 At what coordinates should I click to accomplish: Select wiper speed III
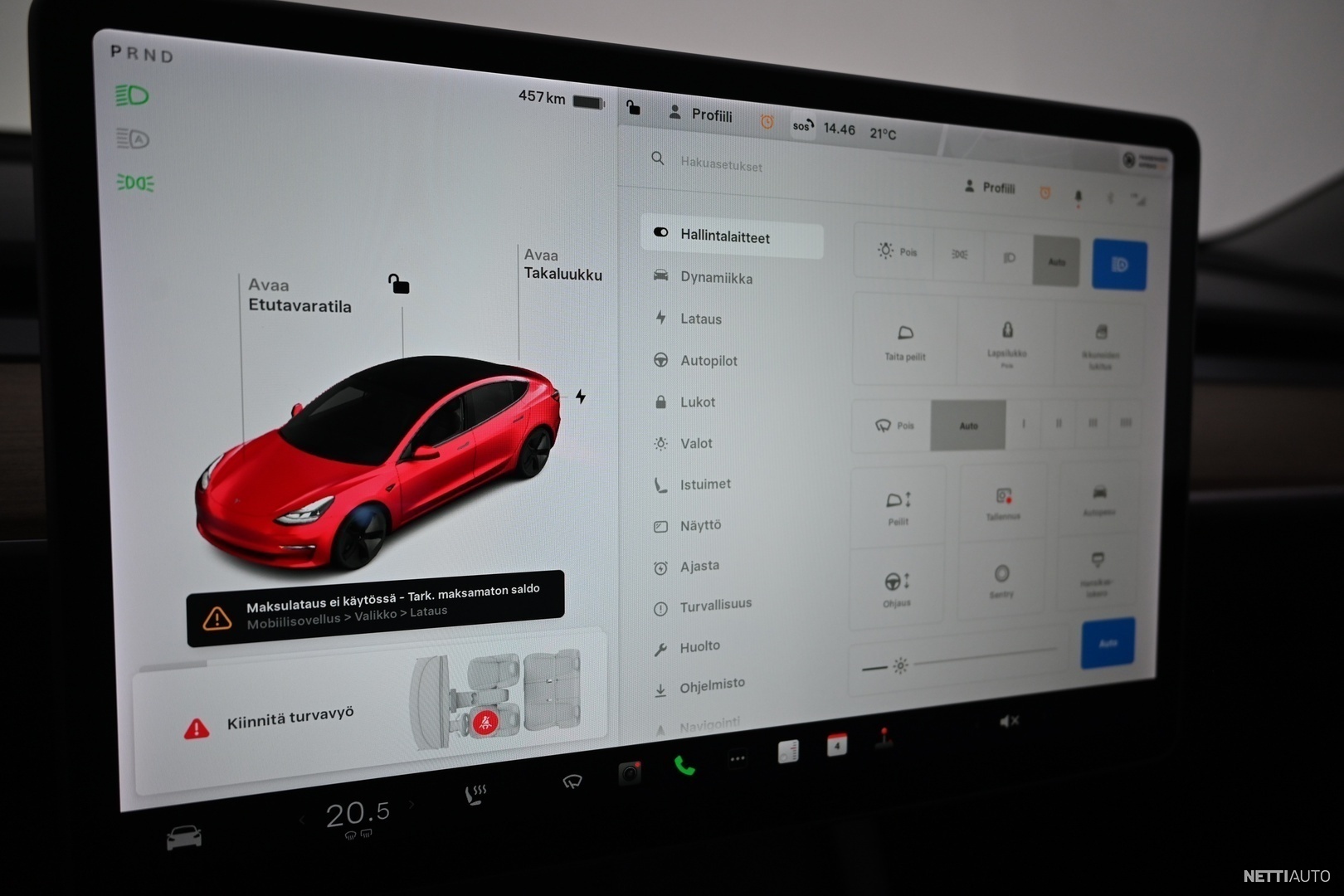pyautogui.click(x=1093, y=423)
